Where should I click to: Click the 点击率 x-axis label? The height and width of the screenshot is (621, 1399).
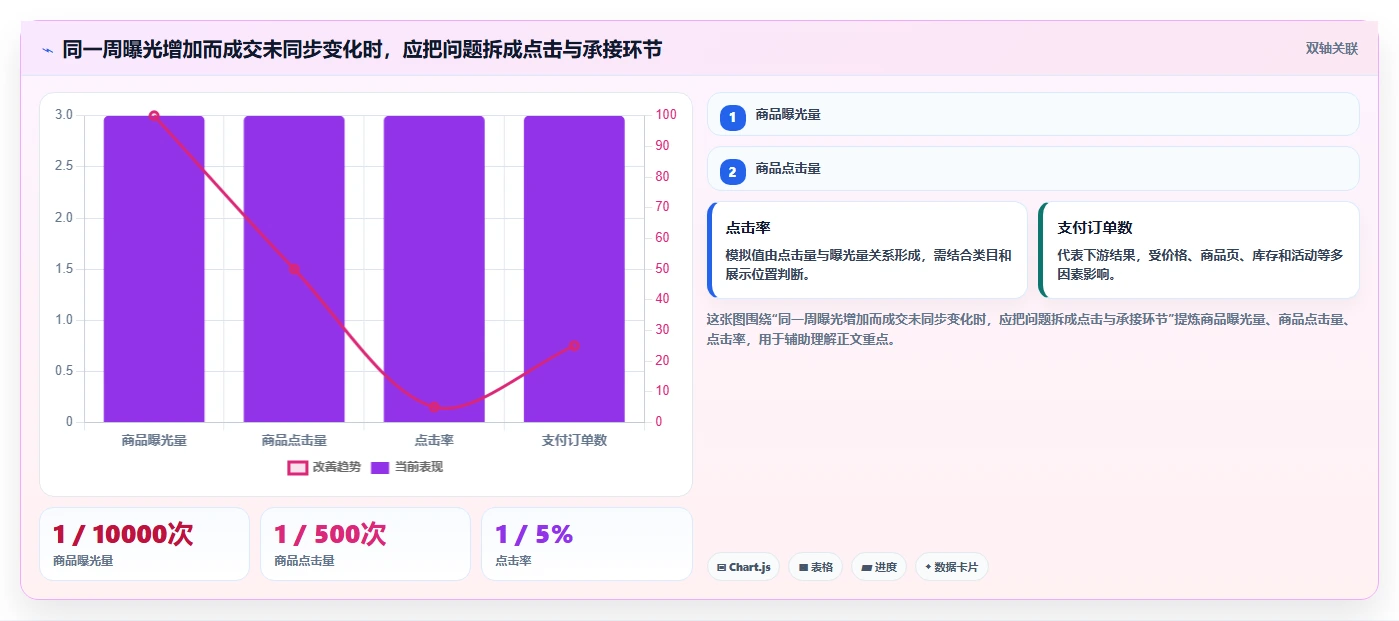coord(434,440)
